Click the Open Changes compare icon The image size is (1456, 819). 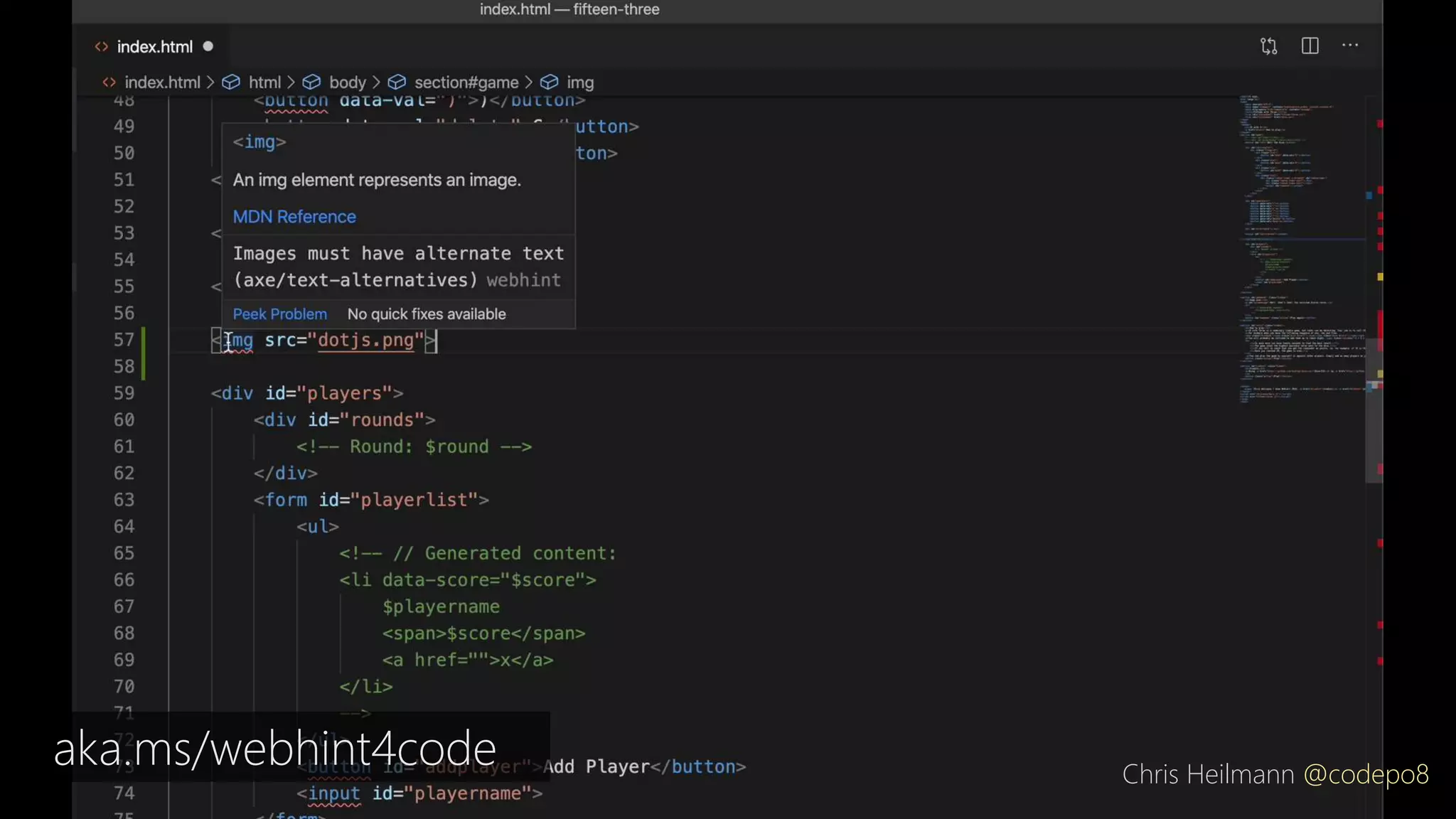click(x=1269, y=46)
